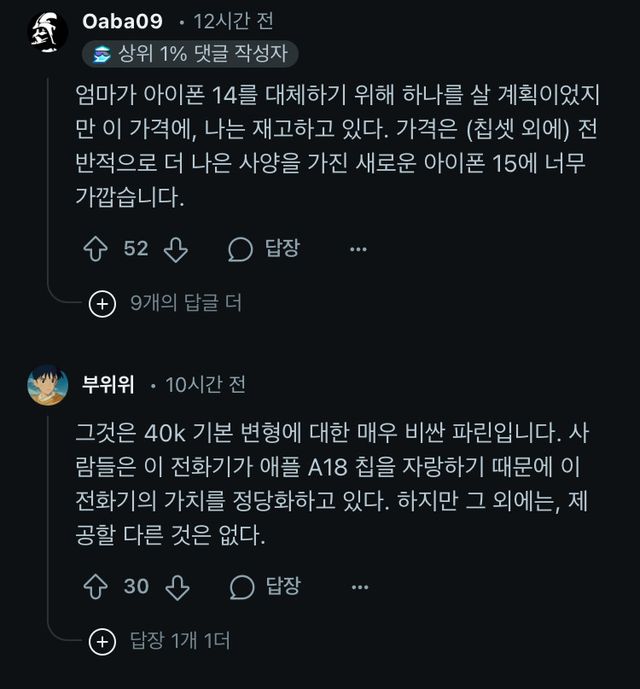Open the 10시간 전 timestamp link
This screenshot has height=689, width=640.
205,384
